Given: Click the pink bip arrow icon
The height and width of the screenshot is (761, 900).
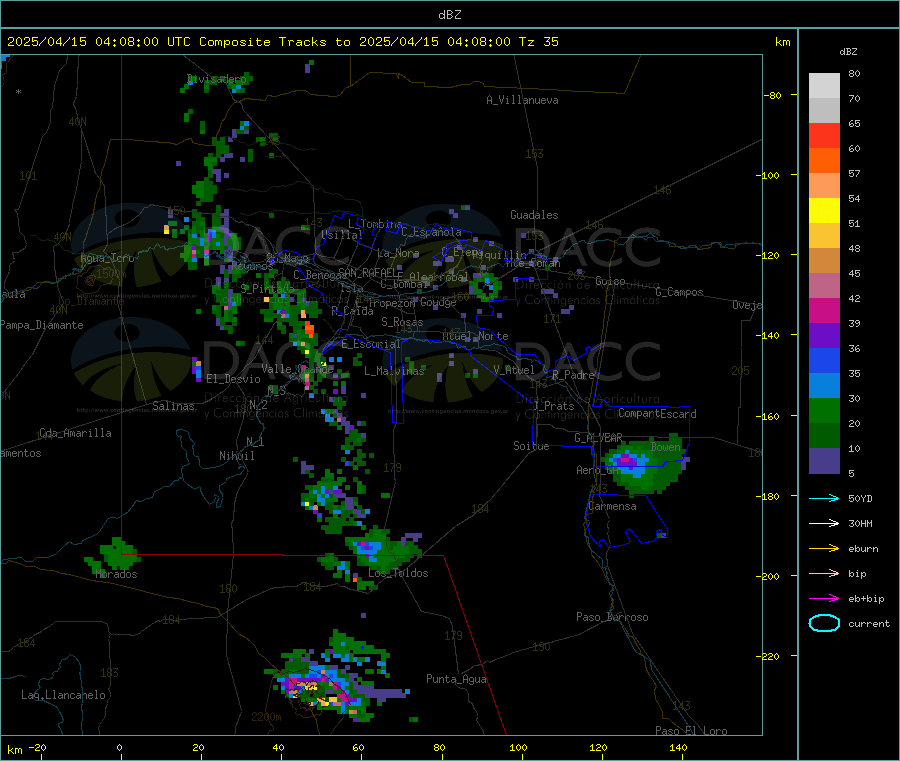Looking at the screenshot, I should (824, 573).
